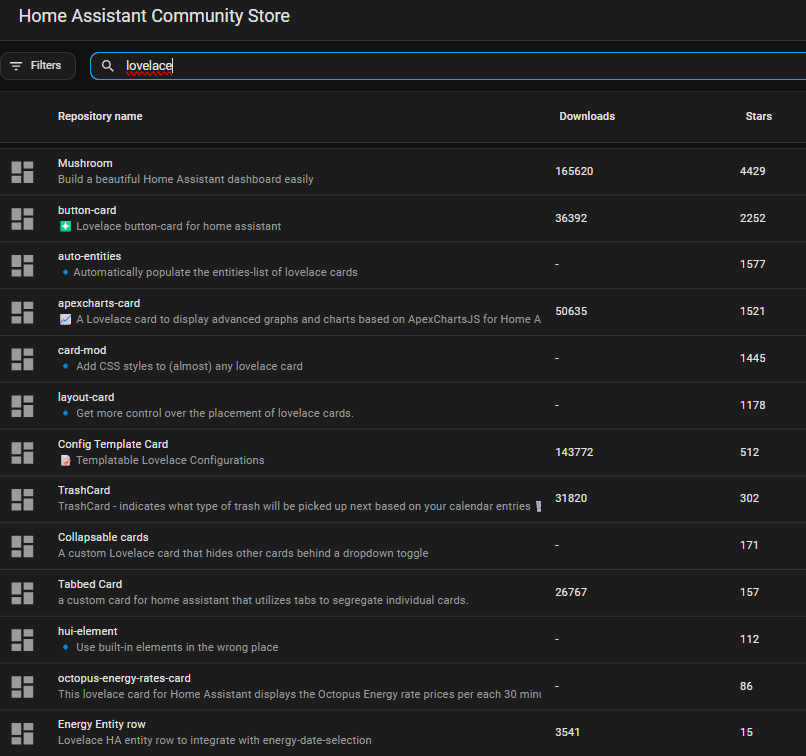Viewport: 806px width, 756px height.
Task: Open the Filters panel
Action: pyautogui.click(x=38, y=66)
